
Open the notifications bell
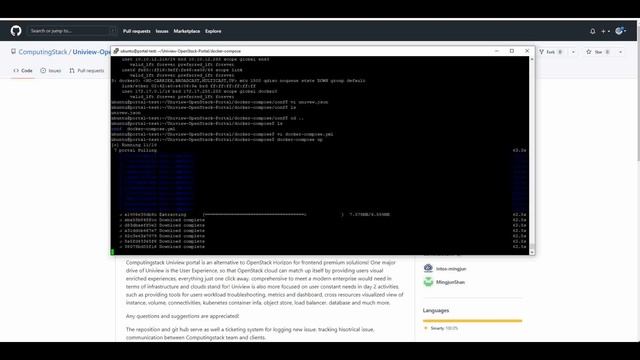coord(593,31)
